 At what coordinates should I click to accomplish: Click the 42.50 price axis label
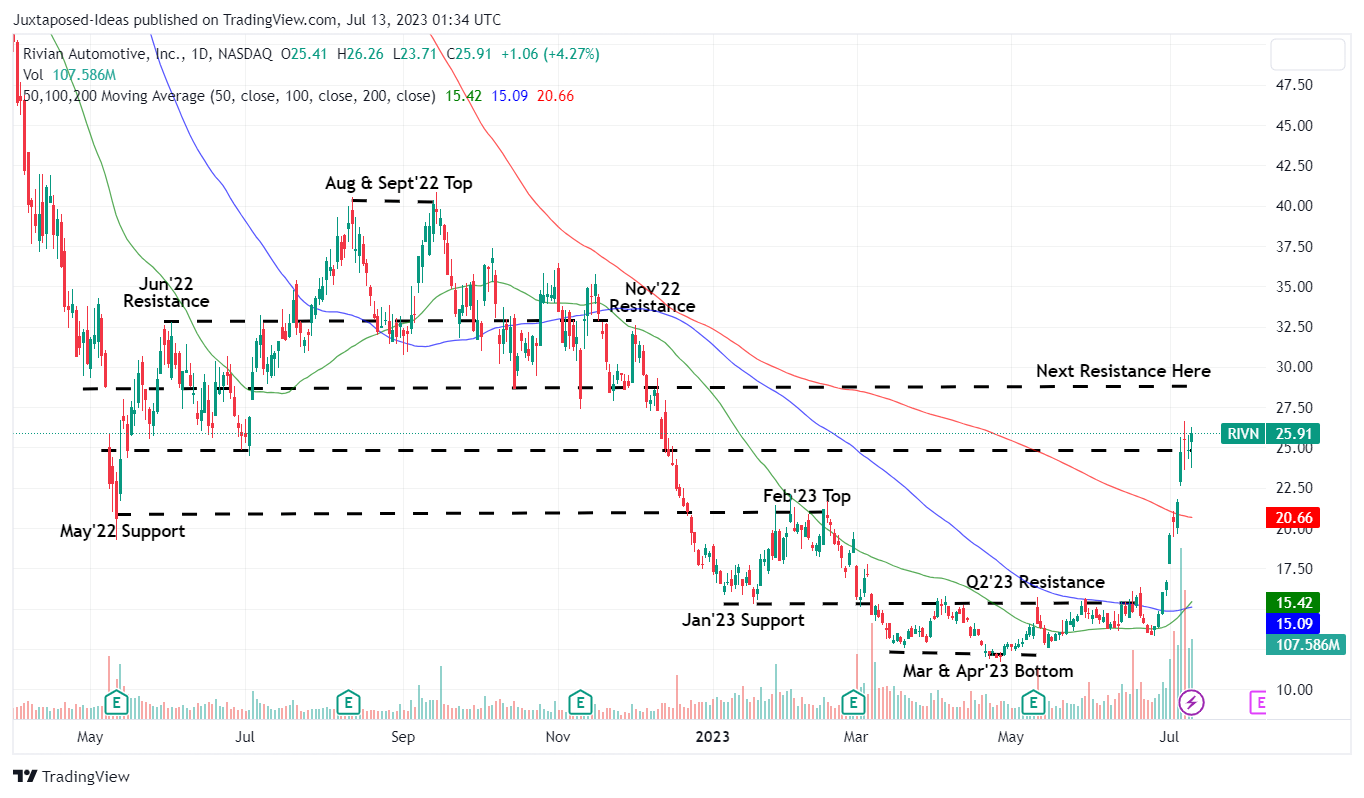(1293, 166)
